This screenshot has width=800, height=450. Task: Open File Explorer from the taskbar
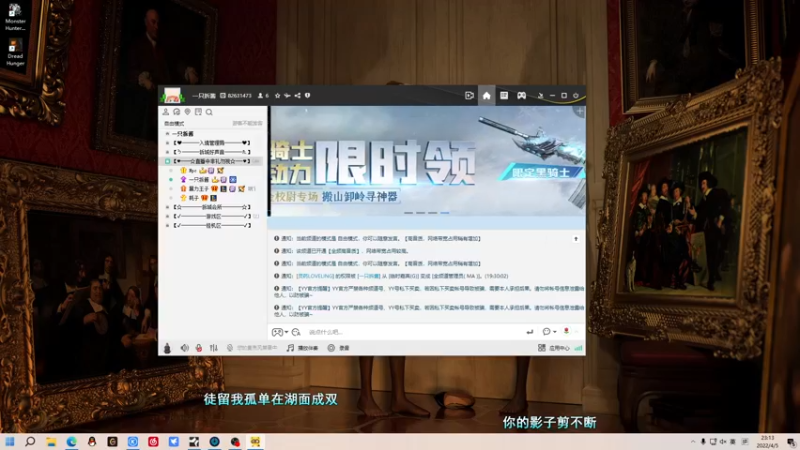point(51,441)
